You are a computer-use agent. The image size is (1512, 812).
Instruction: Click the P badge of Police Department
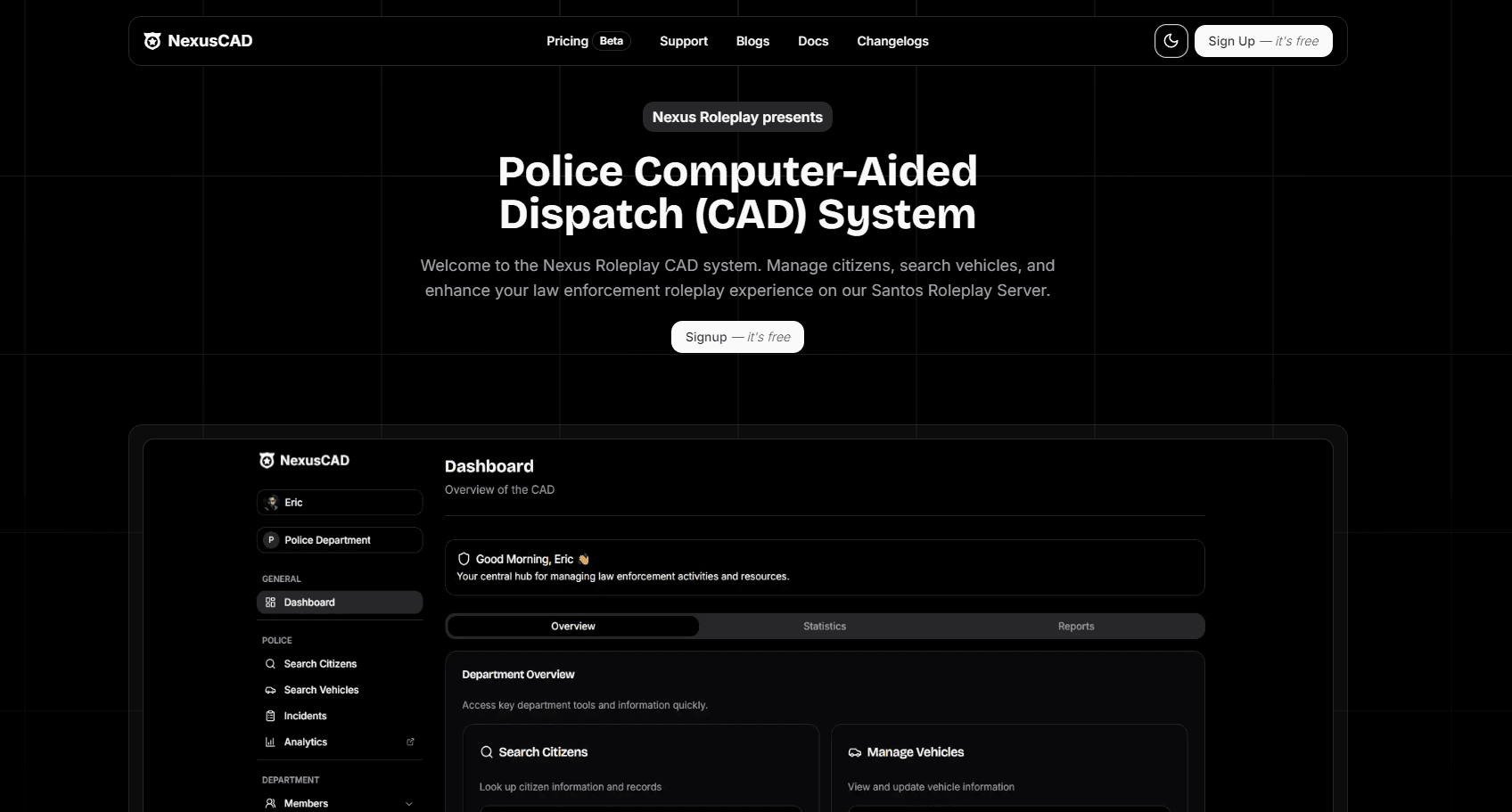click(272, 540)
